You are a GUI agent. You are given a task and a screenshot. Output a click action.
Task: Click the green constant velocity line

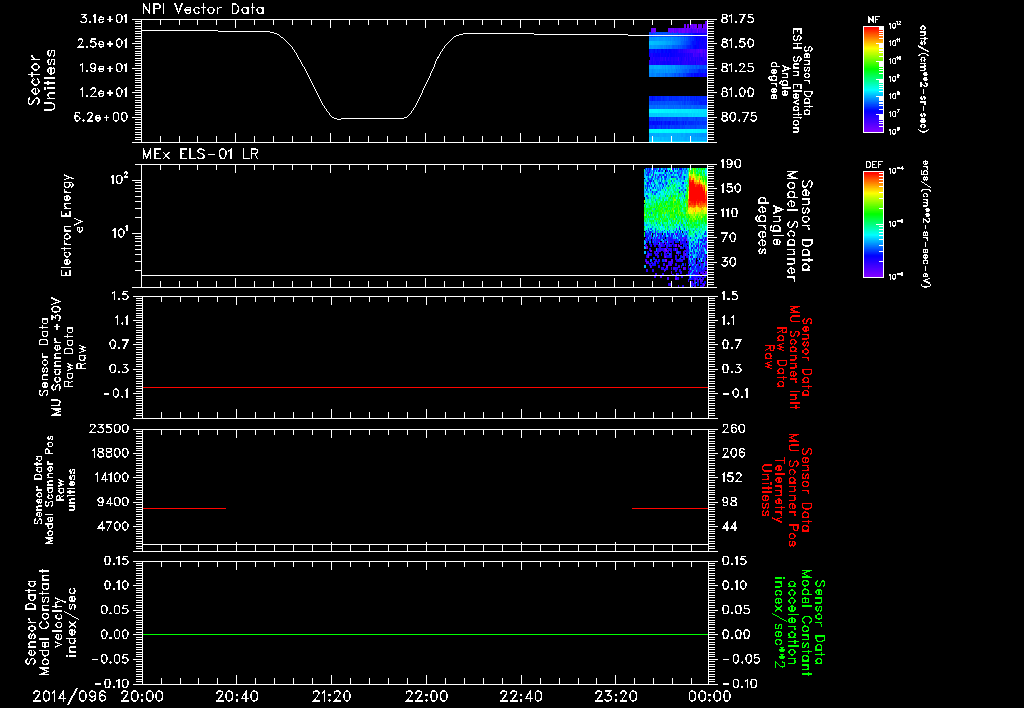click(x=424, y=634)
